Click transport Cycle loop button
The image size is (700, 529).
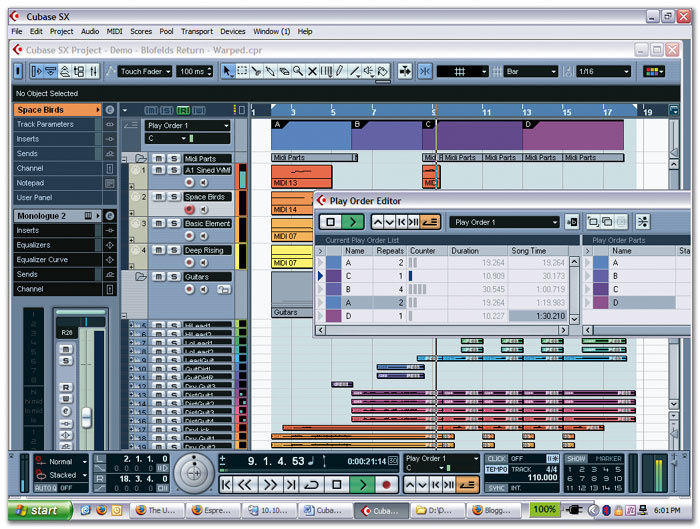[312, 485]
